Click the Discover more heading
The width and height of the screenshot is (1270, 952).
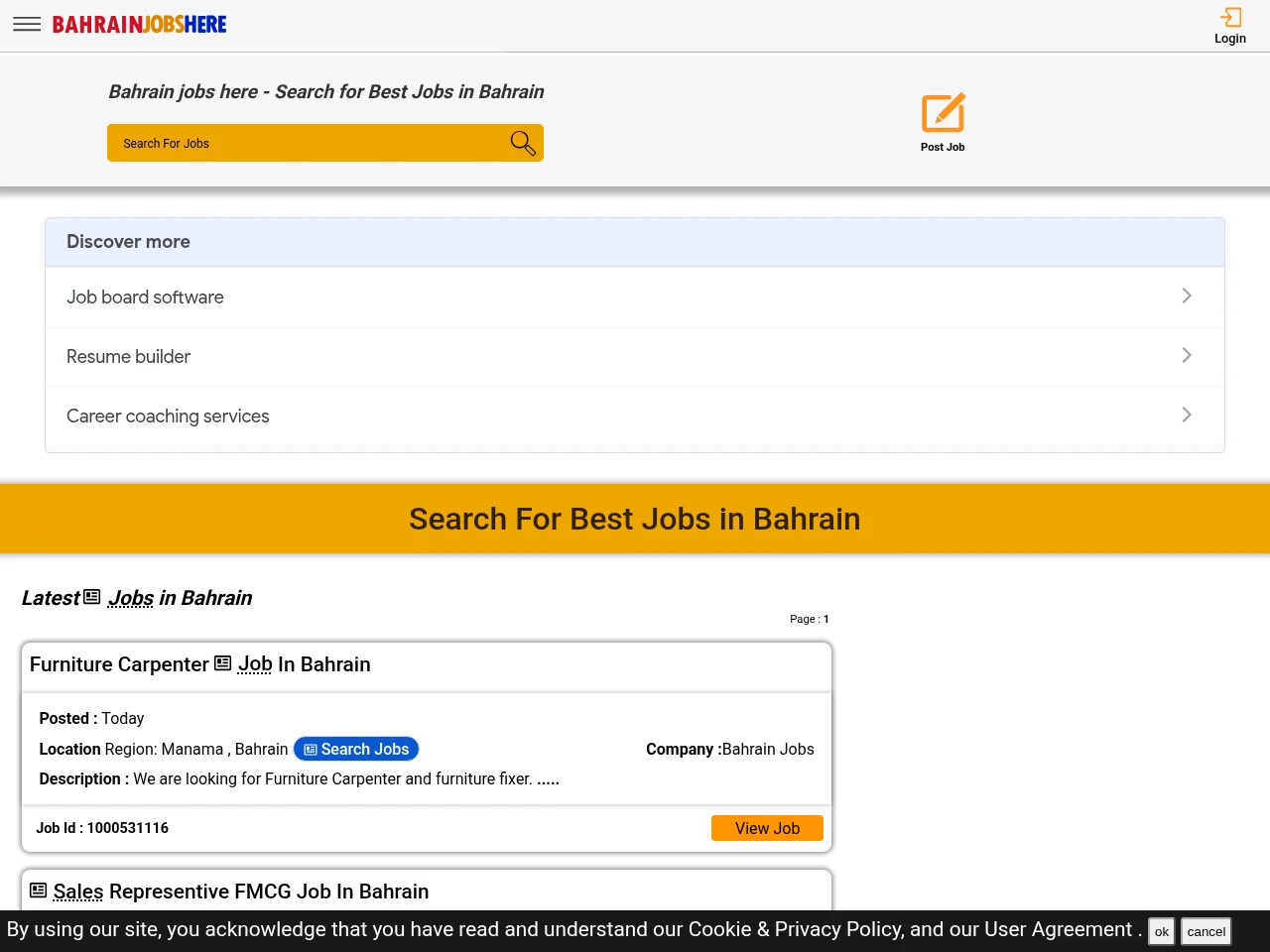pyautogui.click(x=128, y=242)
